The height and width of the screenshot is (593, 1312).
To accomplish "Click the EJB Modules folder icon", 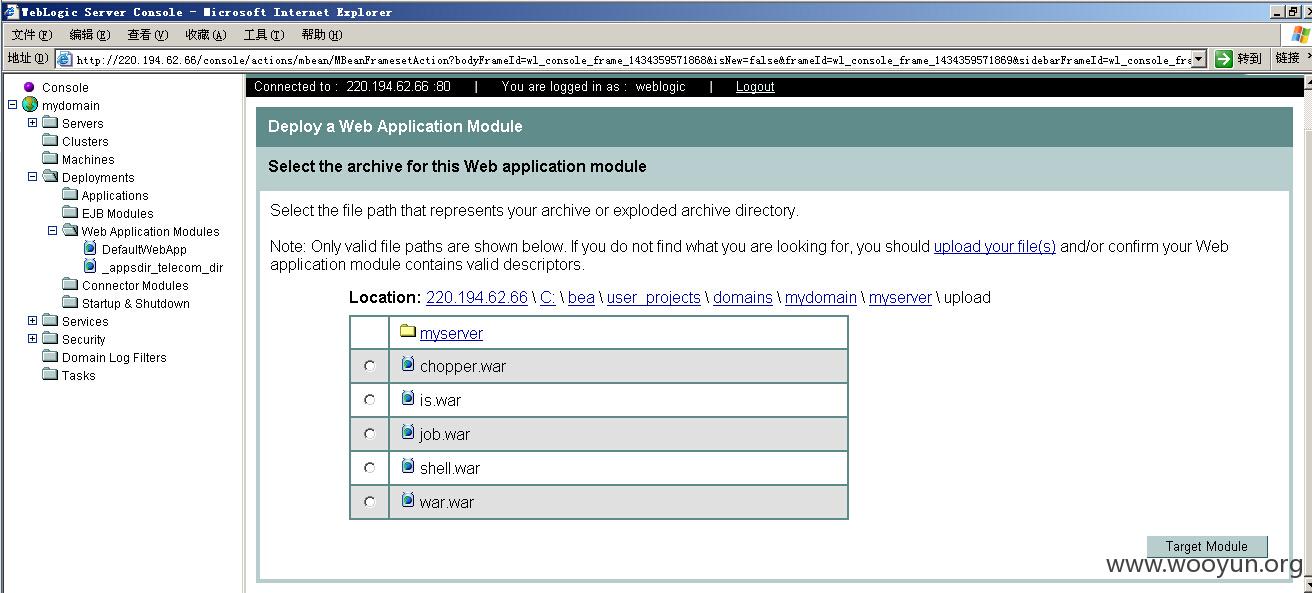I will tap(70, 213).
